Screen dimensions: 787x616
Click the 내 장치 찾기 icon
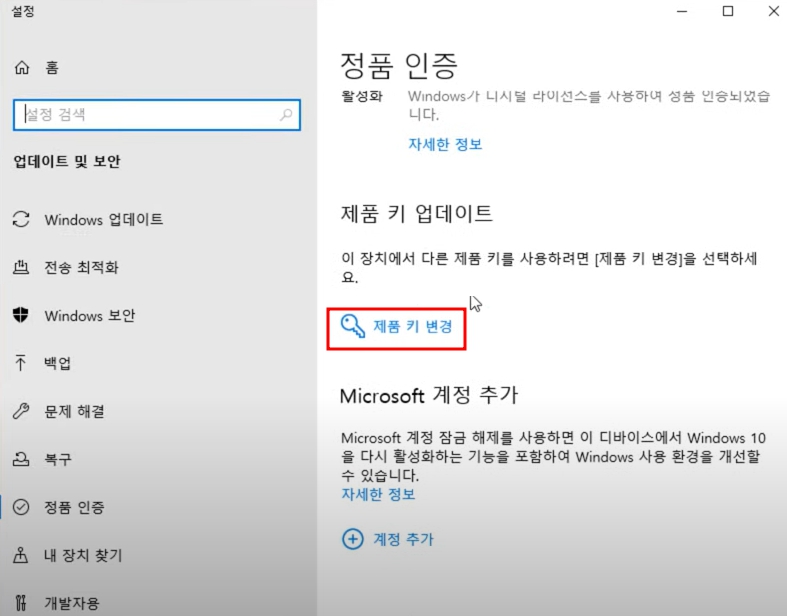21,555
